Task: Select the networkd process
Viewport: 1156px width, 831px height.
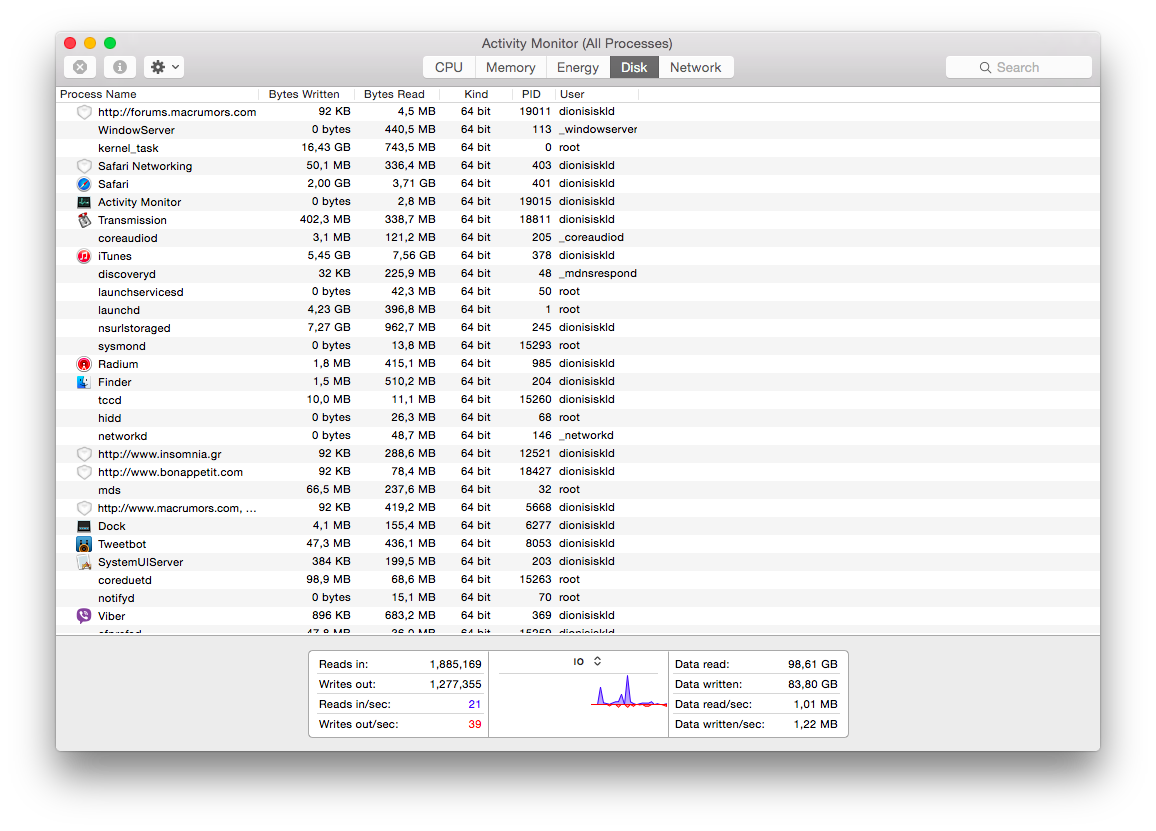Action: pos(577,436)
